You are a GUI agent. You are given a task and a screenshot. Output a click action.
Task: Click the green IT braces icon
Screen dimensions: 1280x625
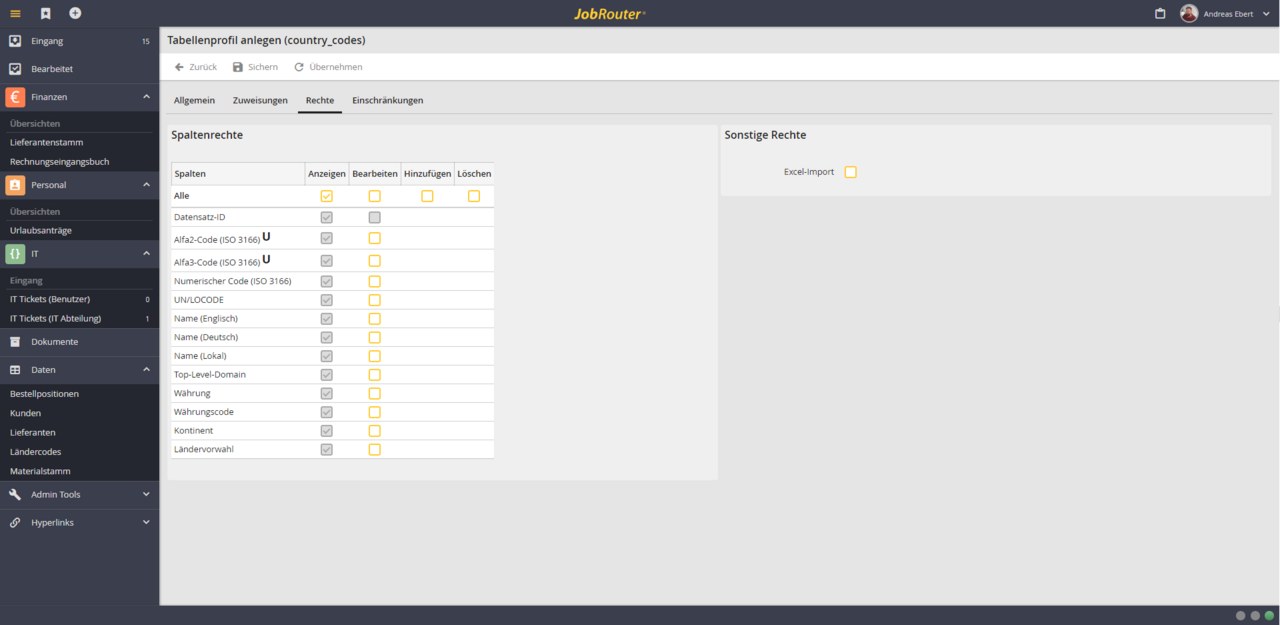[x=15, y=254]
